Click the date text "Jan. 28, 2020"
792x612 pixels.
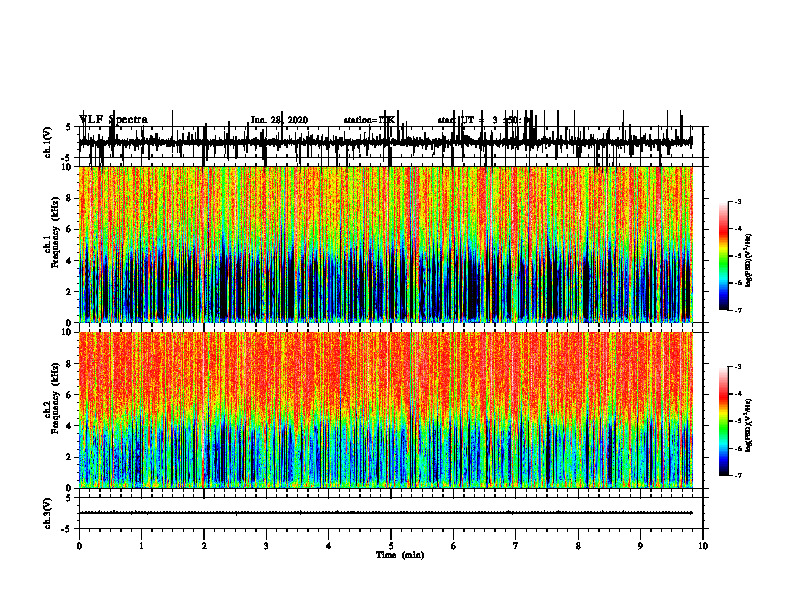279,120
